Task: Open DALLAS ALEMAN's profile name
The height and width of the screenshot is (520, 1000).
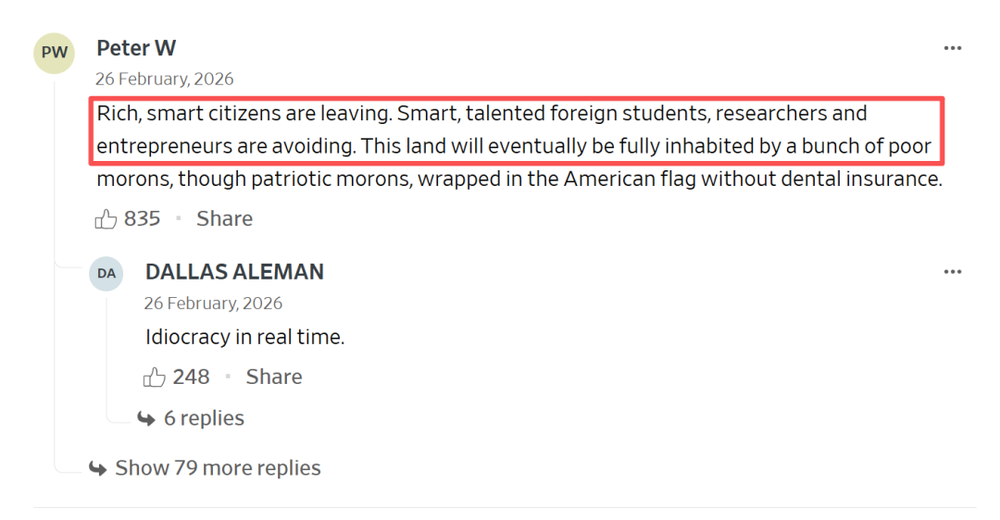Action: tap(234, 272)
